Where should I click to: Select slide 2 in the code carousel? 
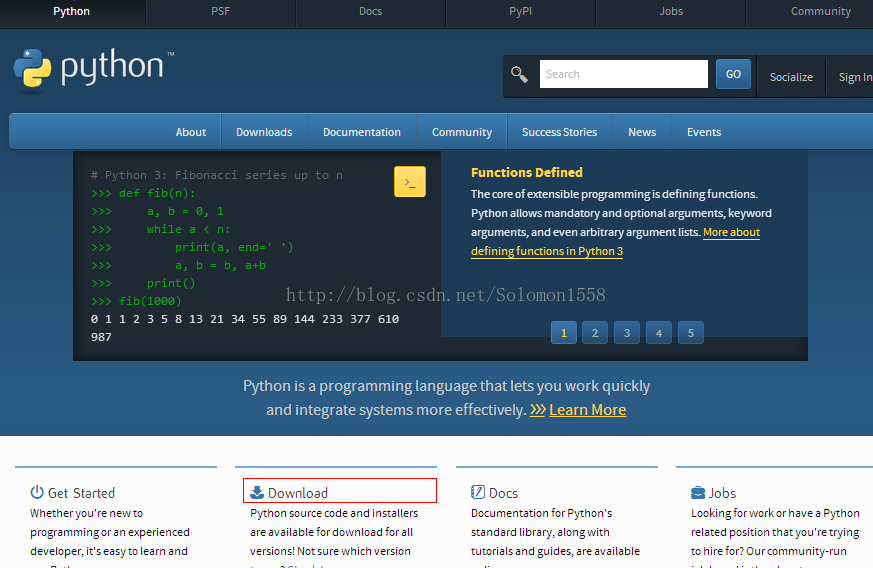coord(595,333)
